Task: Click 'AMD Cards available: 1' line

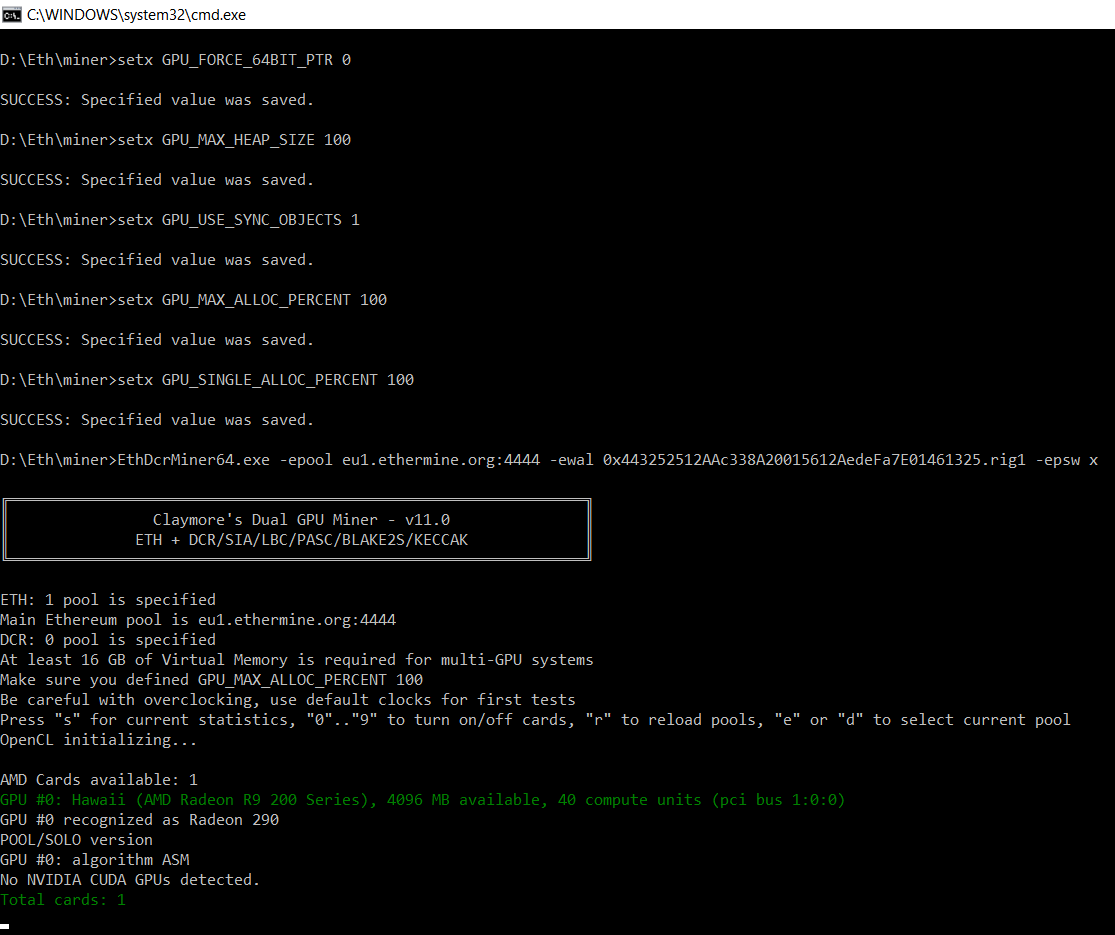Action: (99, 779)
